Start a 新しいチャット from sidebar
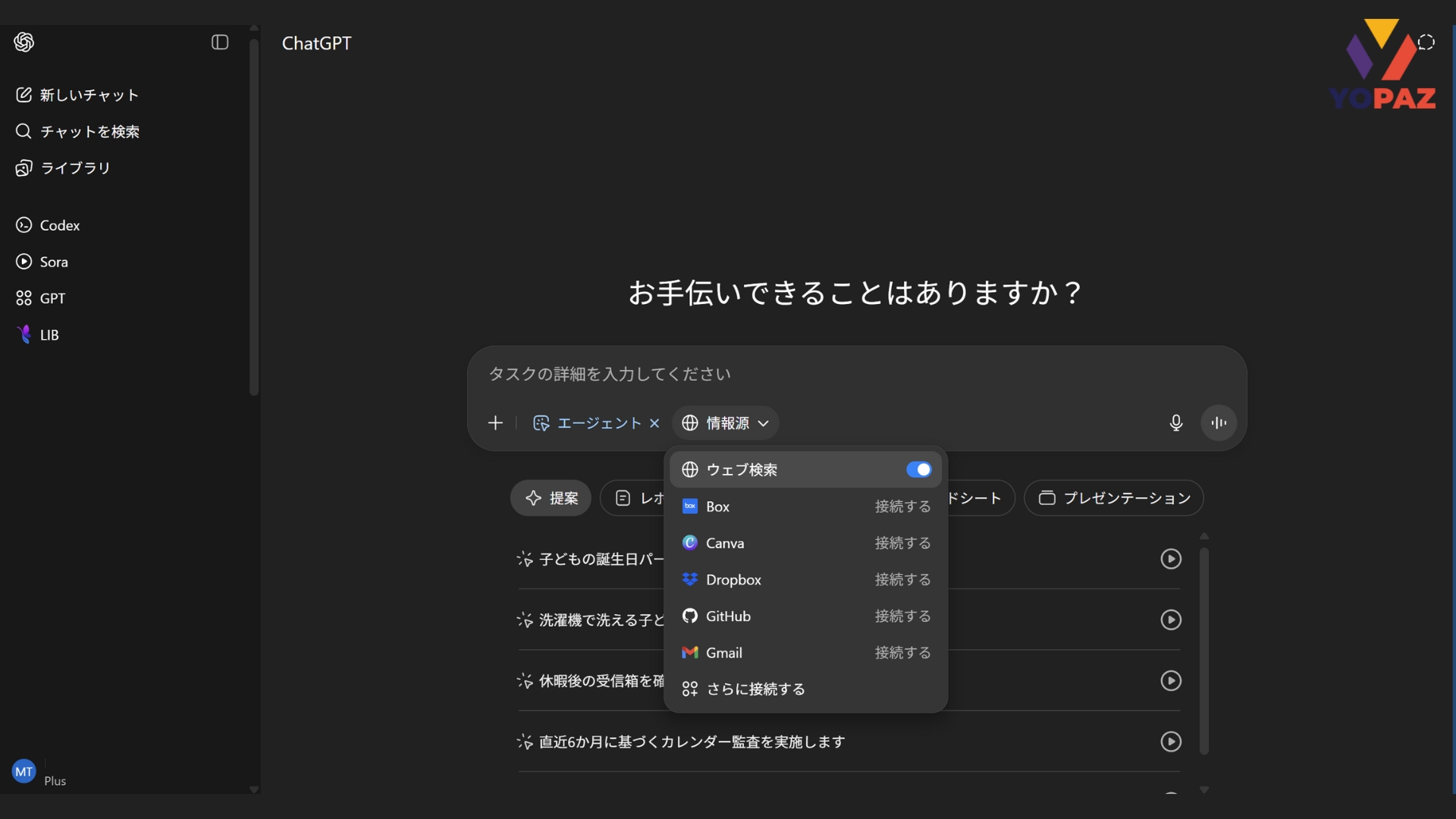The image size is (1456, 819). tap(78, 95)
